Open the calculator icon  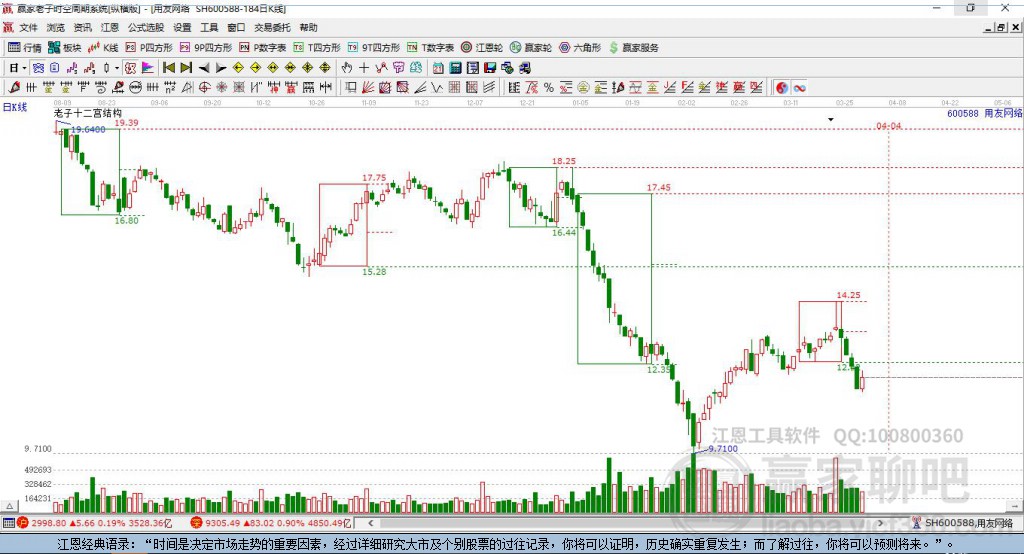point(455,68)
